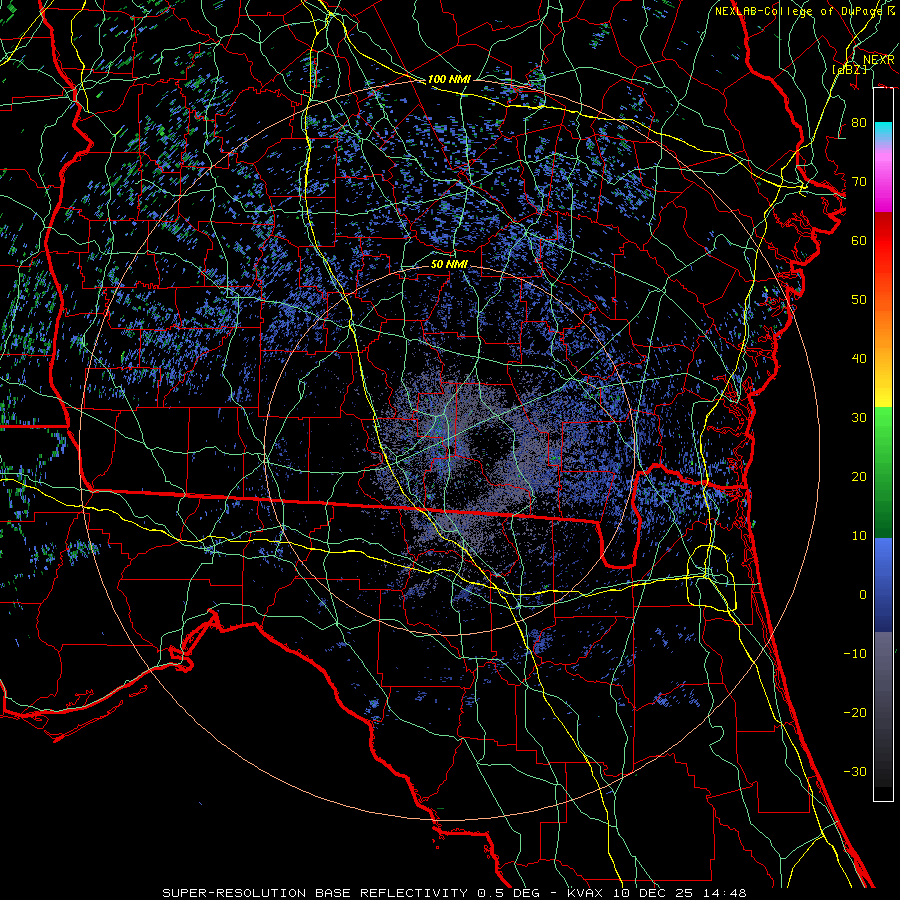
Task: Pick the cyan top band of color scale
Action: (883, 132)
